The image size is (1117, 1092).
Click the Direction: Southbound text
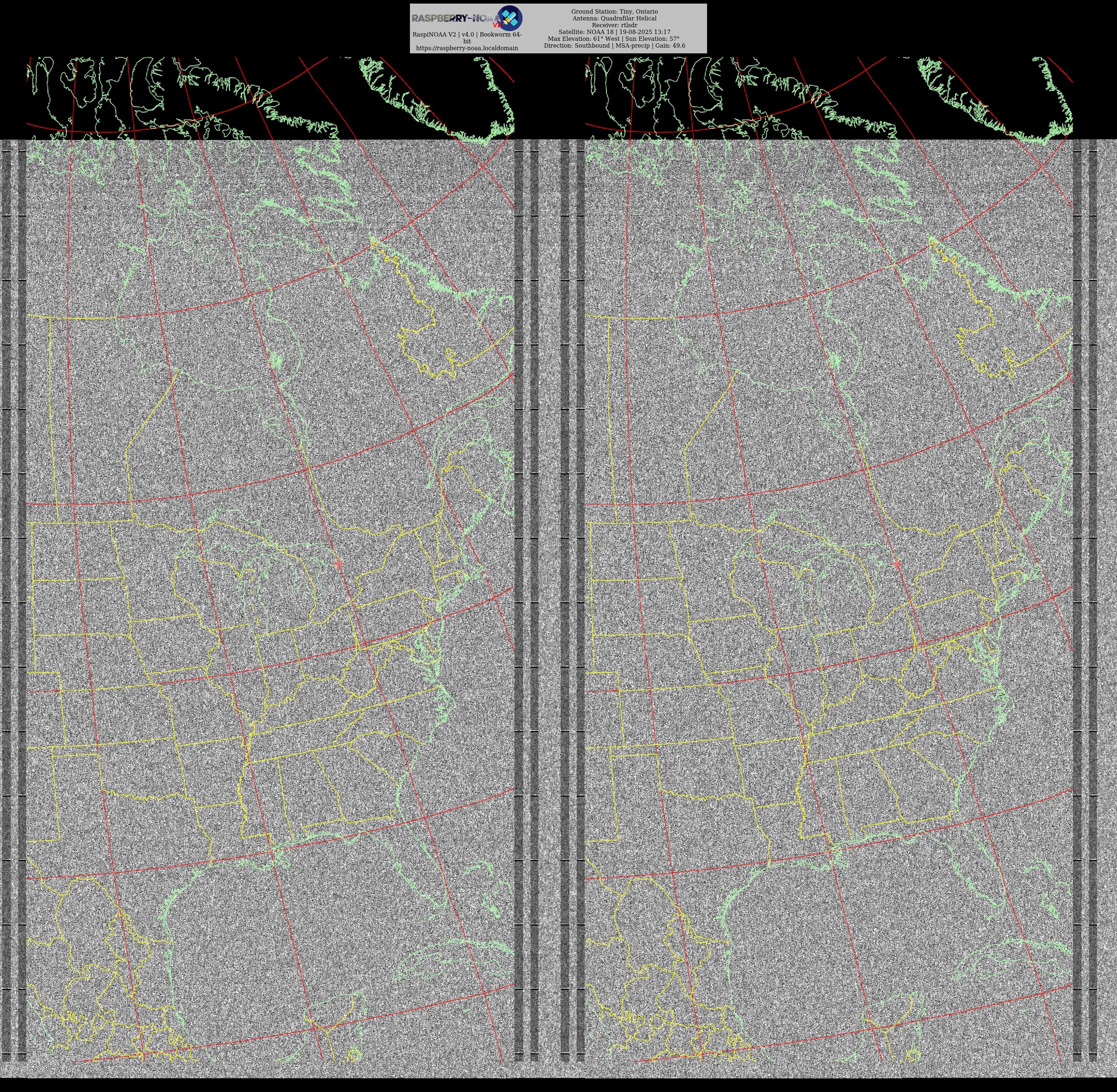pyautogui.click(x=576, y=45)
